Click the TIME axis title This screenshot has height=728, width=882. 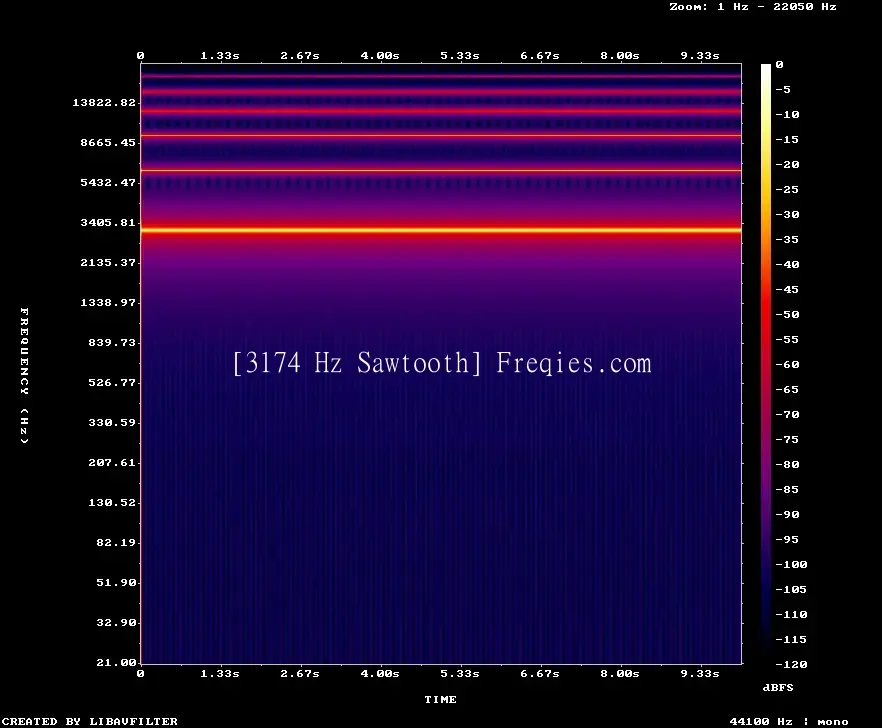(440, 699)
